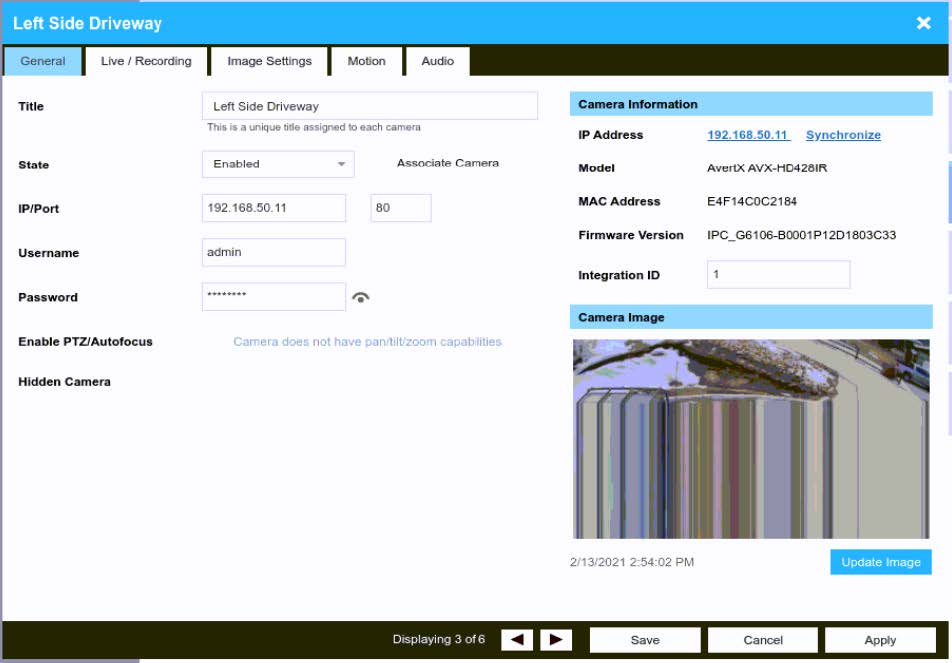
Task: Click the Title text field
Action: (x=370, y=106)
